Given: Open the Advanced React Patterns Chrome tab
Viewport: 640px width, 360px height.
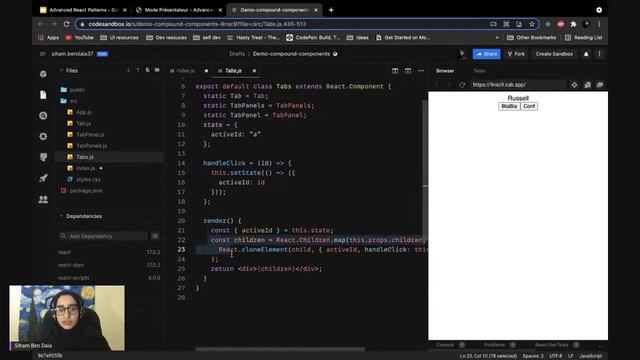Looking at the screenshot, I should click(84, 10).
